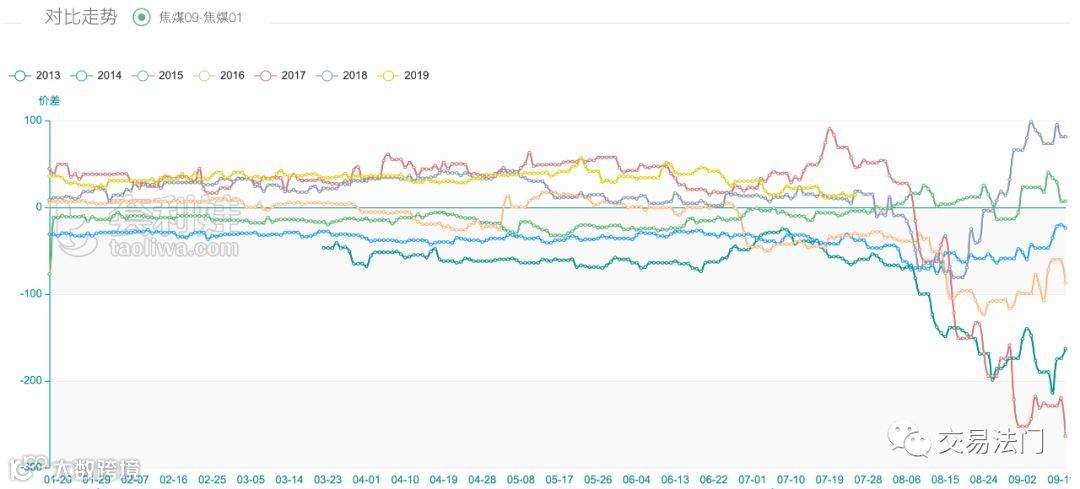Image resolution: width=1080 pixels, height=489 pixels.
Task: Click the 焦煤09-焦煤01 label text
Action: click(200, 18)
